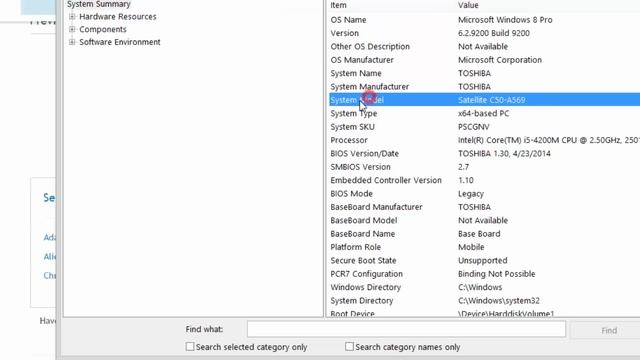Expand the Hardware Resources tree node
The image size is (640, 360).
(x=72, y=17)
